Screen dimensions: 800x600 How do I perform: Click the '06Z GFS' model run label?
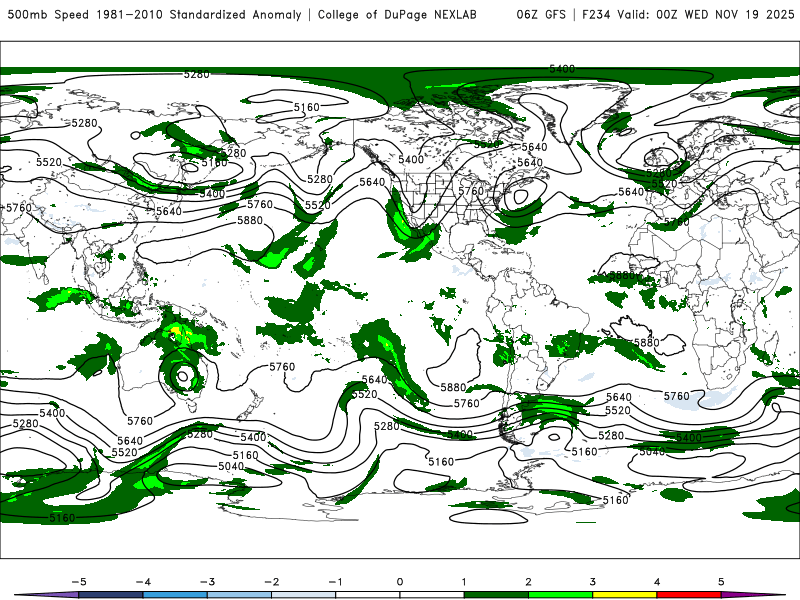(x=541, y=14)
